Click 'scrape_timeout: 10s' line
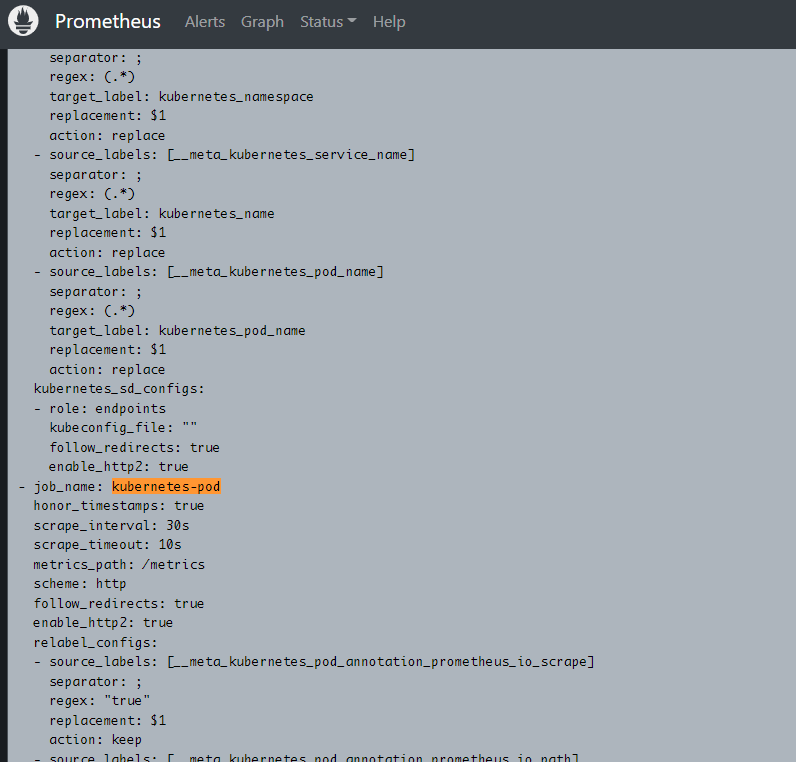The image size is (796, 762). tap(107, 545)
